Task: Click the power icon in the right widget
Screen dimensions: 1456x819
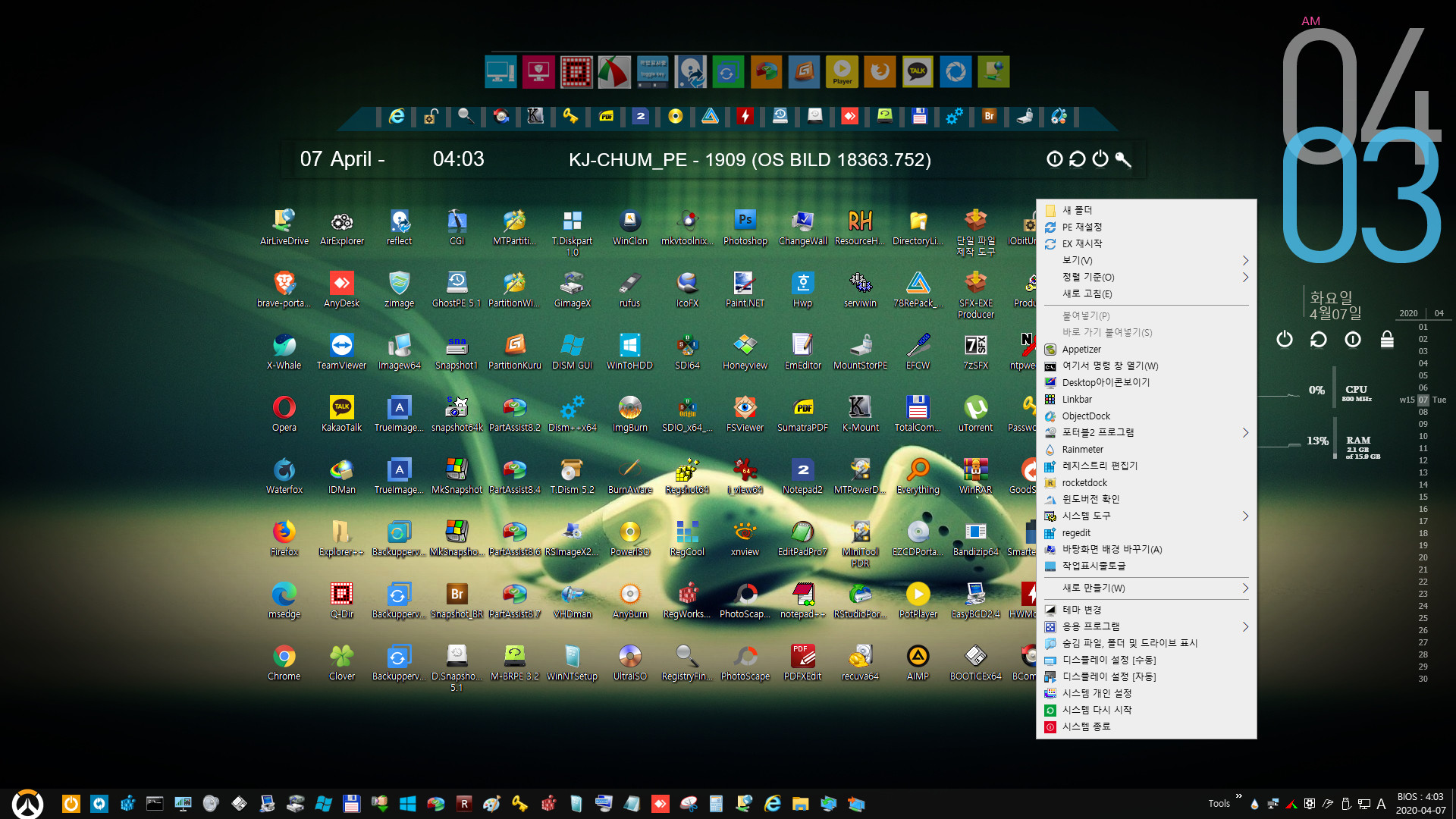Action: coord(1284,339)
